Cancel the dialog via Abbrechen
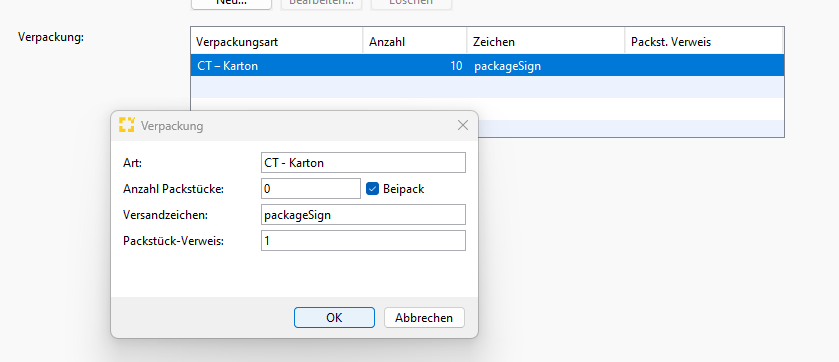This screenshot has width=839, height=362. (x=424, y=318)
